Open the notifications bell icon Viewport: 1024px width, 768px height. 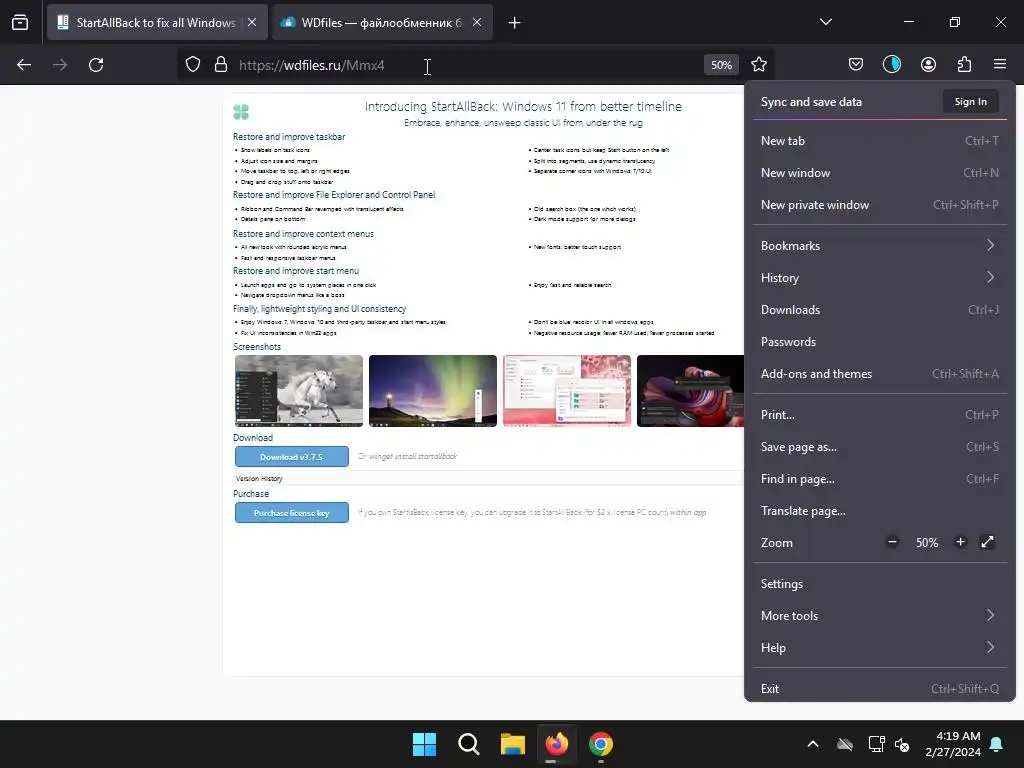(997, 744)
